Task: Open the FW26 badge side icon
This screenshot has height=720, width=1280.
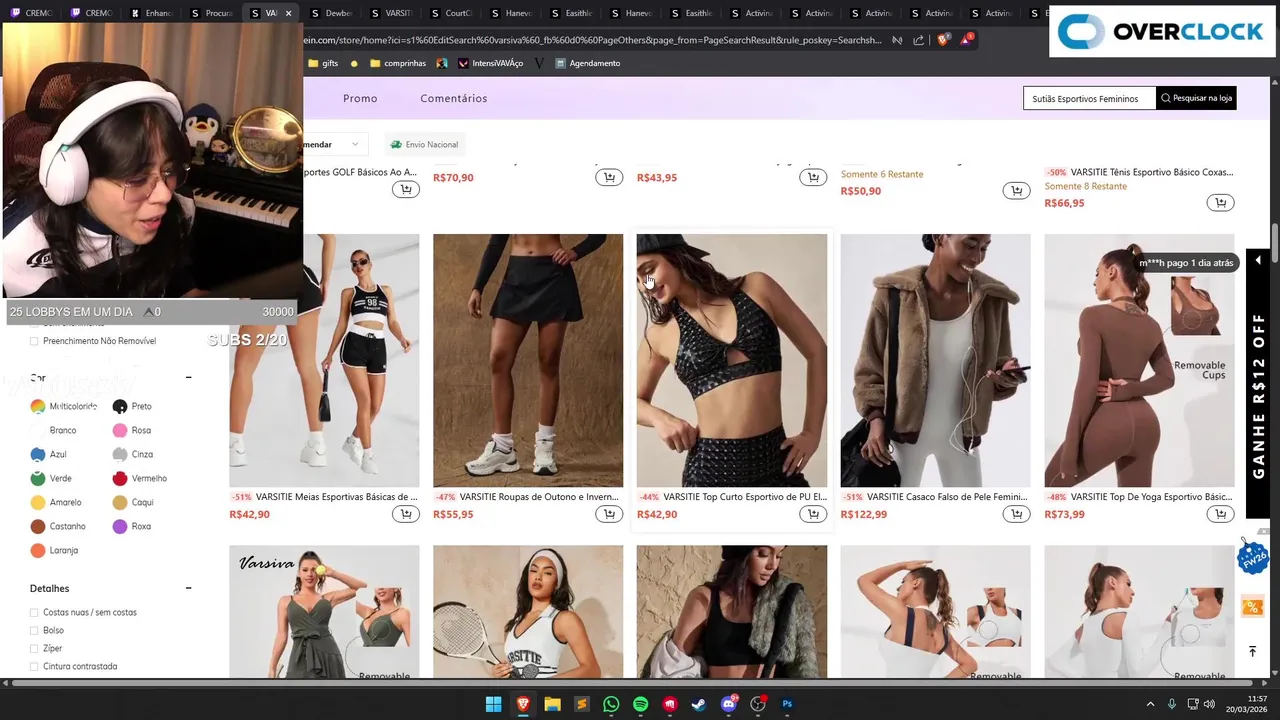Action: [x=1252, y=557]
